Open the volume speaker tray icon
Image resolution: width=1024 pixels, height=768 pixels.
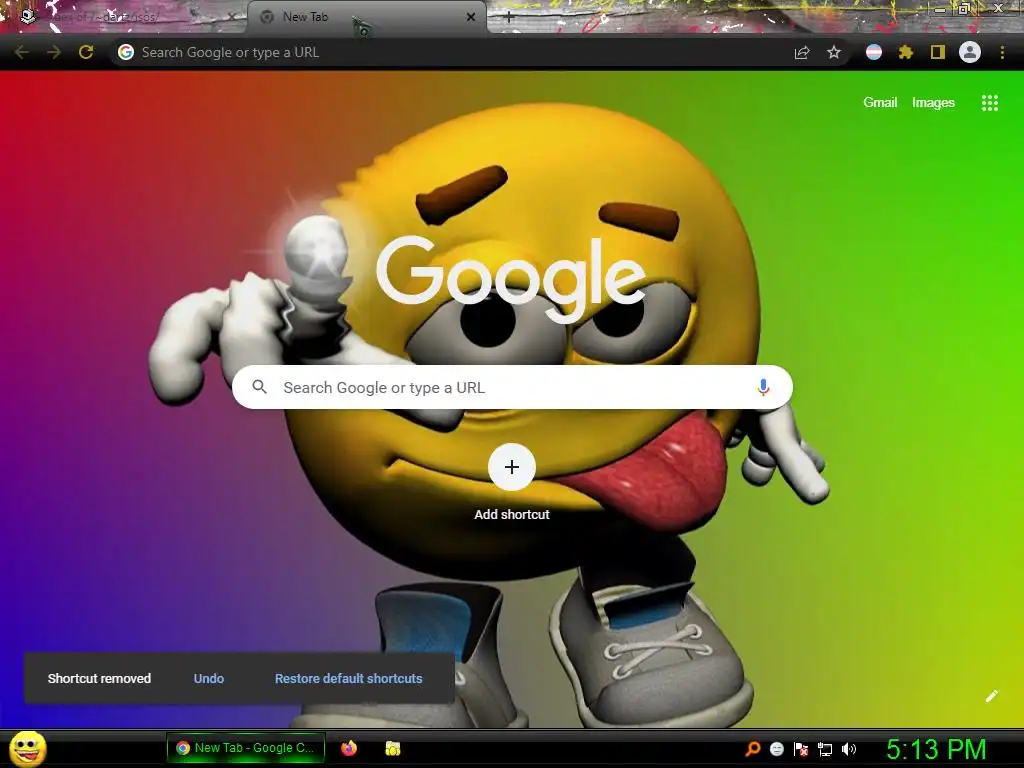(848, 749)
